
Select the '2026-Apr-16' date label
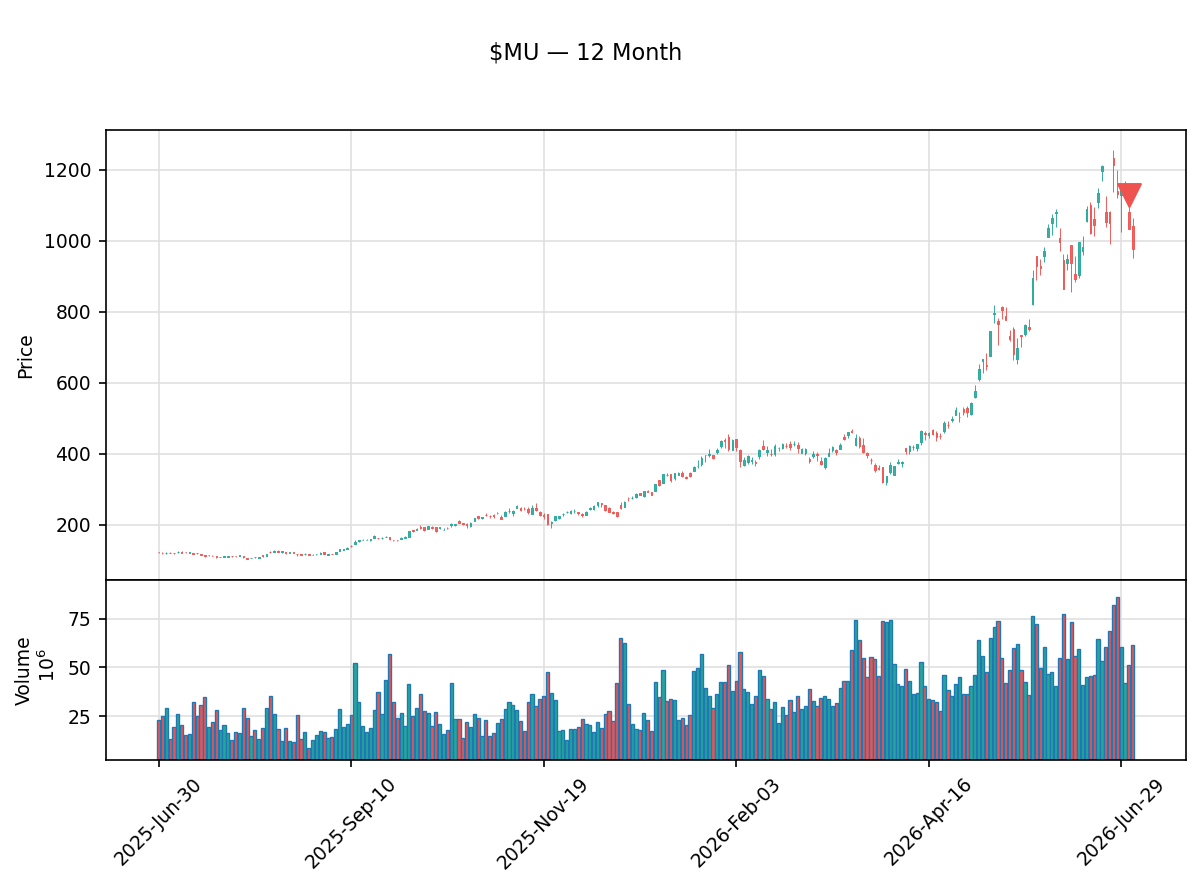pos(928,822)
